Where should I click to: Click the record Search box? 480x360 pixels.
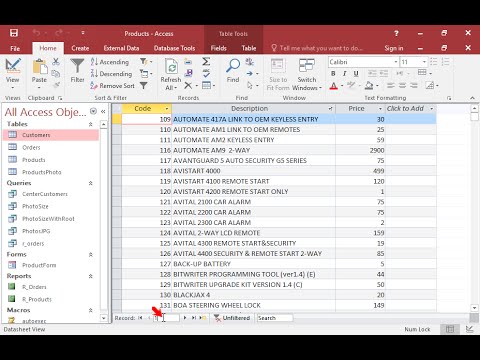275,318
